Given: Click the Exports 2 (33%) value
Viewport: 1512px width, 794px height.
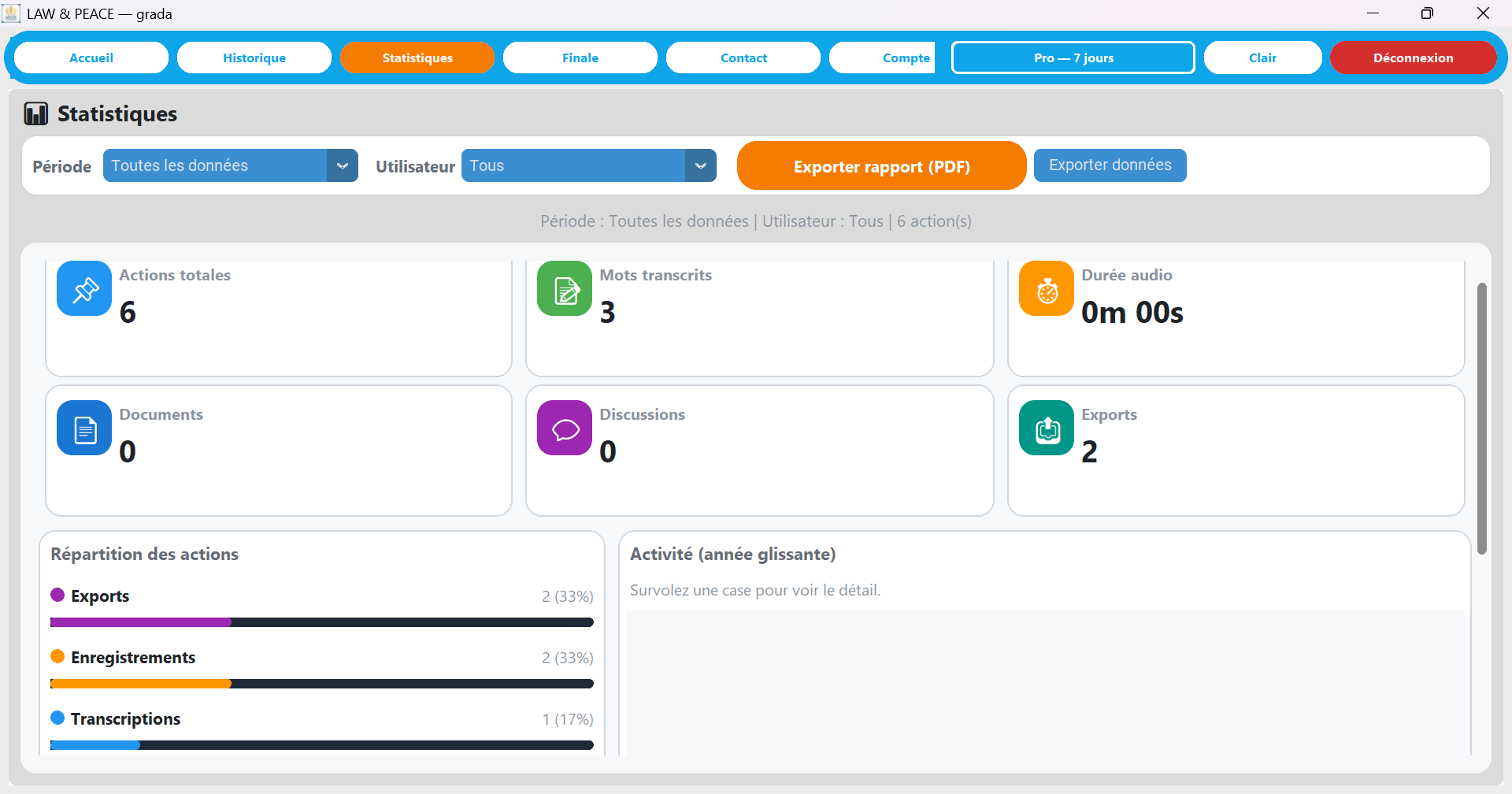Looking at the screenshot, I should (x=568, y=596).
